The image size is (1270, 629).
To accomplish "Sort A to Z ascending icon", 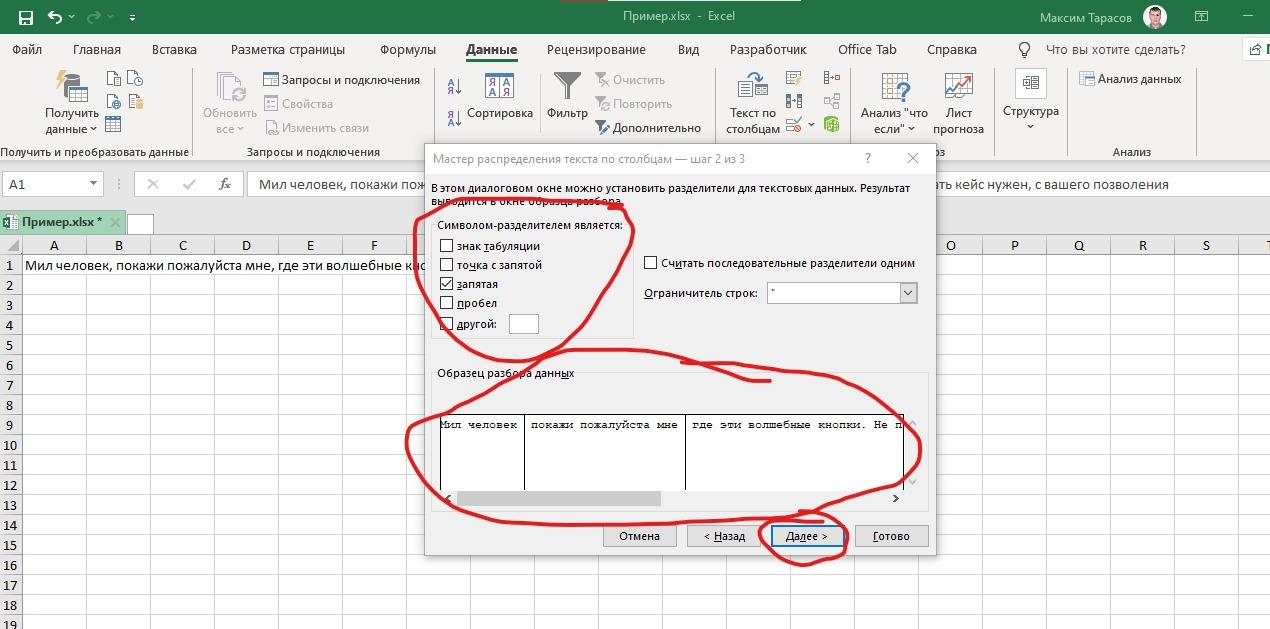I will tap(454, 88).
